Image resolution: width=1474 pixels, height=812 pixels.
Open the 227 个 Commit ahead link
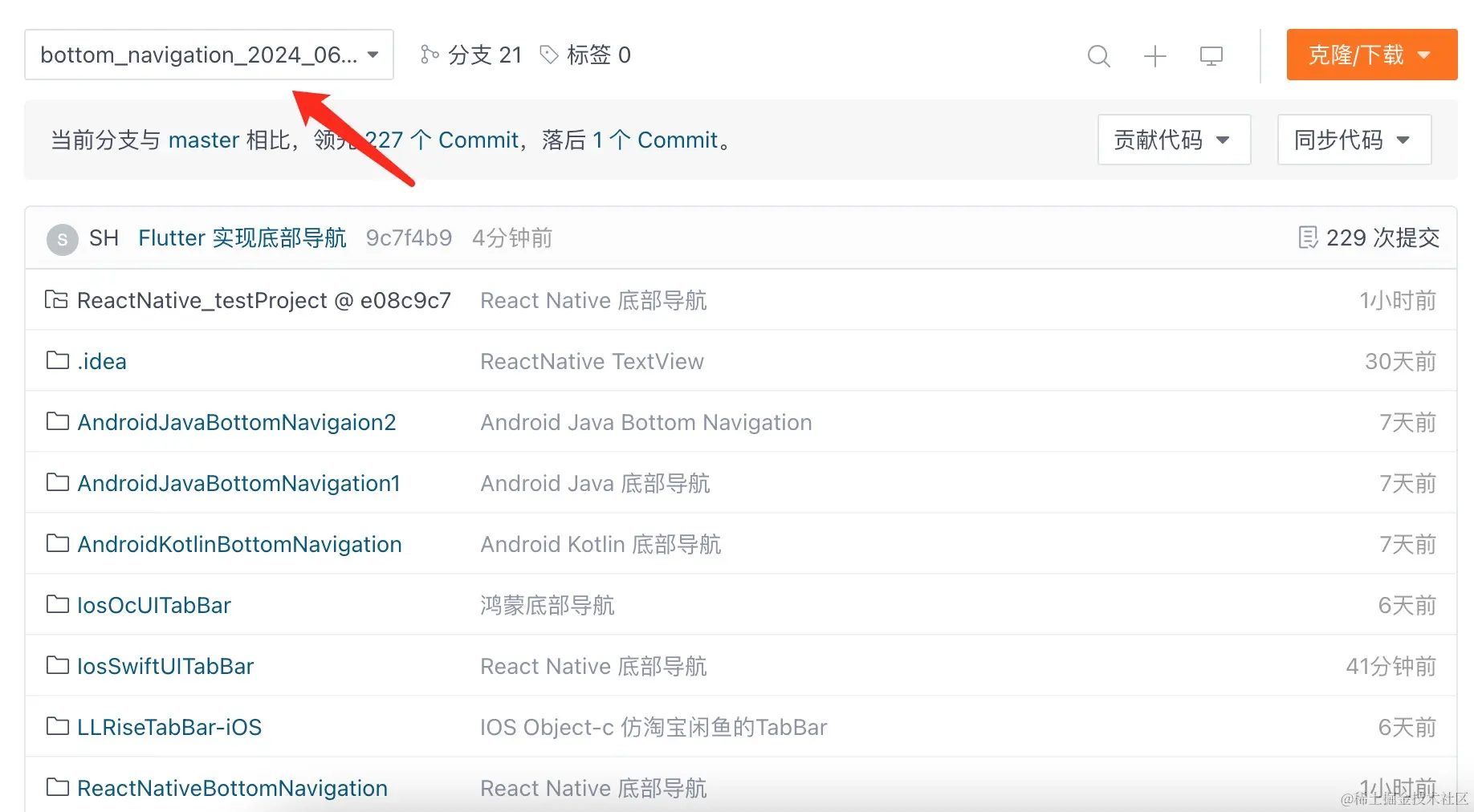(442, 140)
